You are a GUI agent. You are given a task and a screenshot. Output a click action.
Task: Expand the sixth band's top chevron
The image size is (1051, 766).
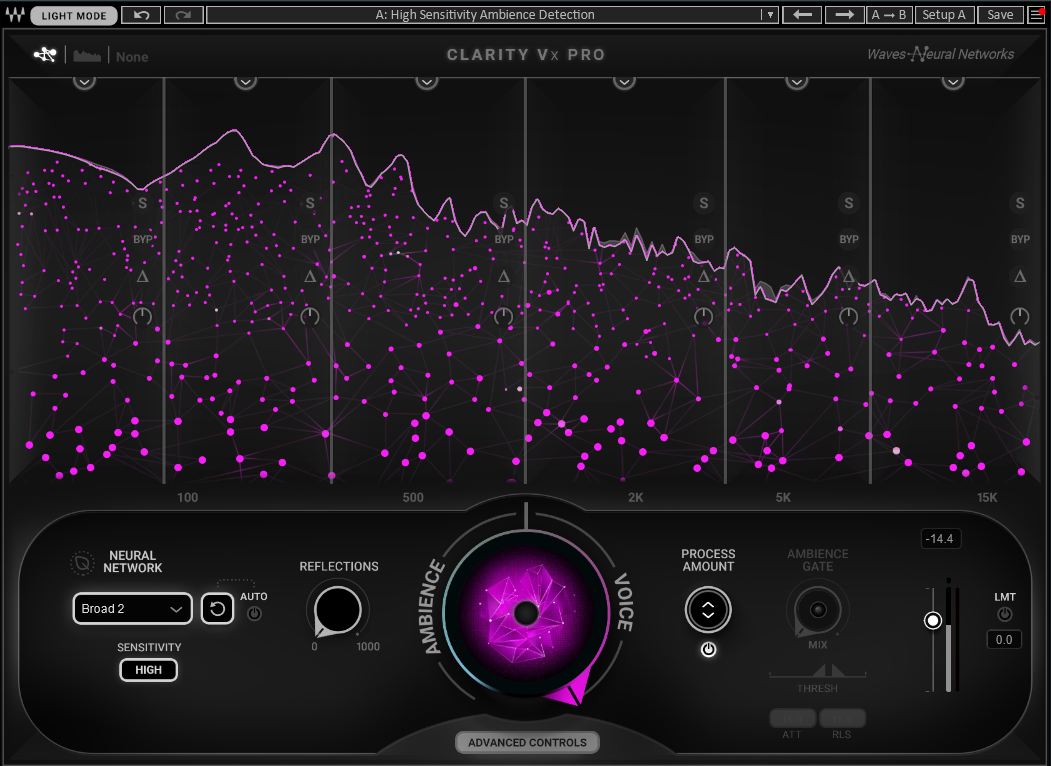pos(952,82)
